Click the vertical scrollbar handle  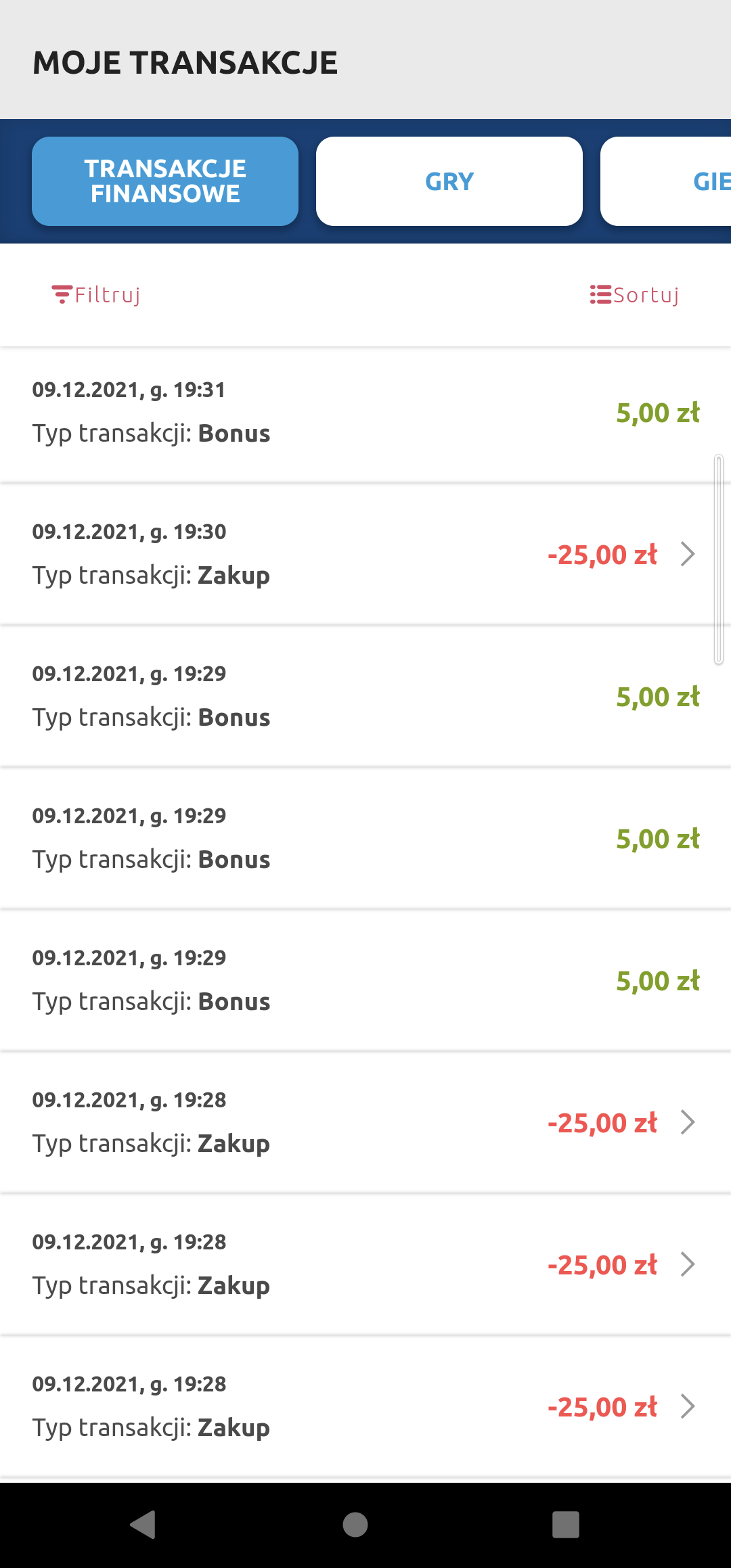719,559
